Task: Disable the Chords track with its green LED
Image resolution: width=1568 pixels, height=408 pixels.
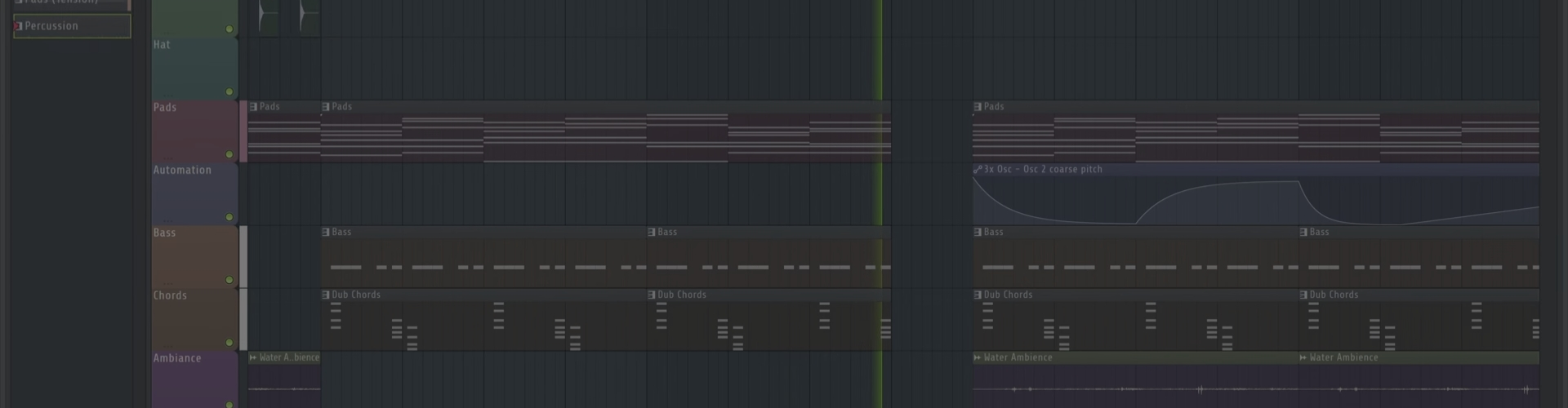Action: click(229, 343)
